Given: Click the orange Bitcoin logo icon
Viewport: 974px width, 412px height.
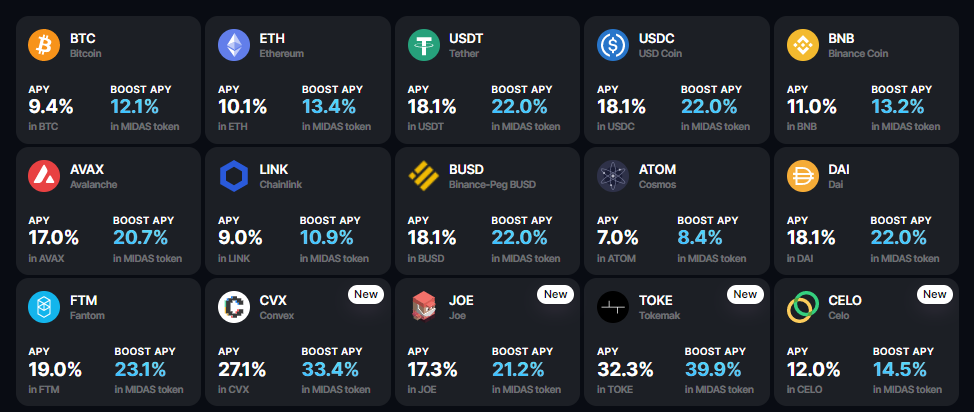Looking at the screenshot, I should point(44,45).
